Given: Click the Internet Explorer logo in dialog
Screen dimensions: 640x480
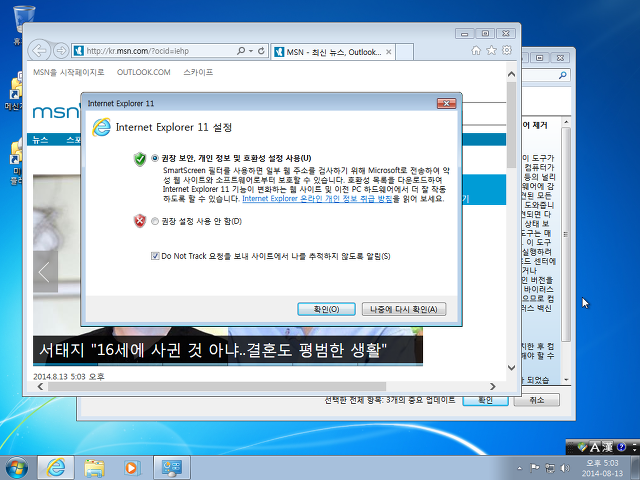Looking at the screenshot, I should pyautogui.click(x=101, y=127).
